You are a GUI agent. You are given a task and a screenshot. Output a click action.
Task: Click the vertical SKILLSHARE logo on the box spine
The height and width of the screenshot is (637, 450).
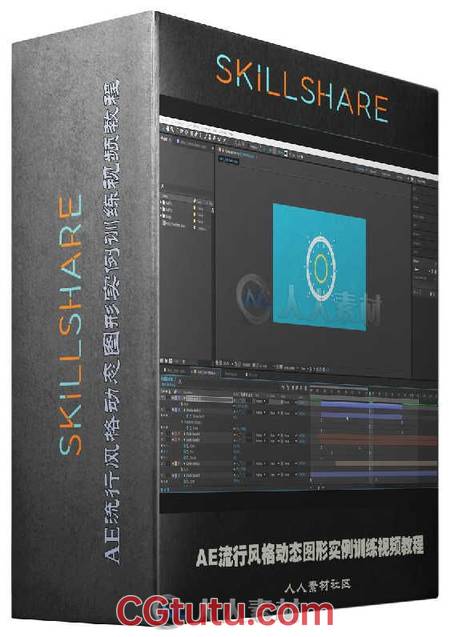point(70,324)
